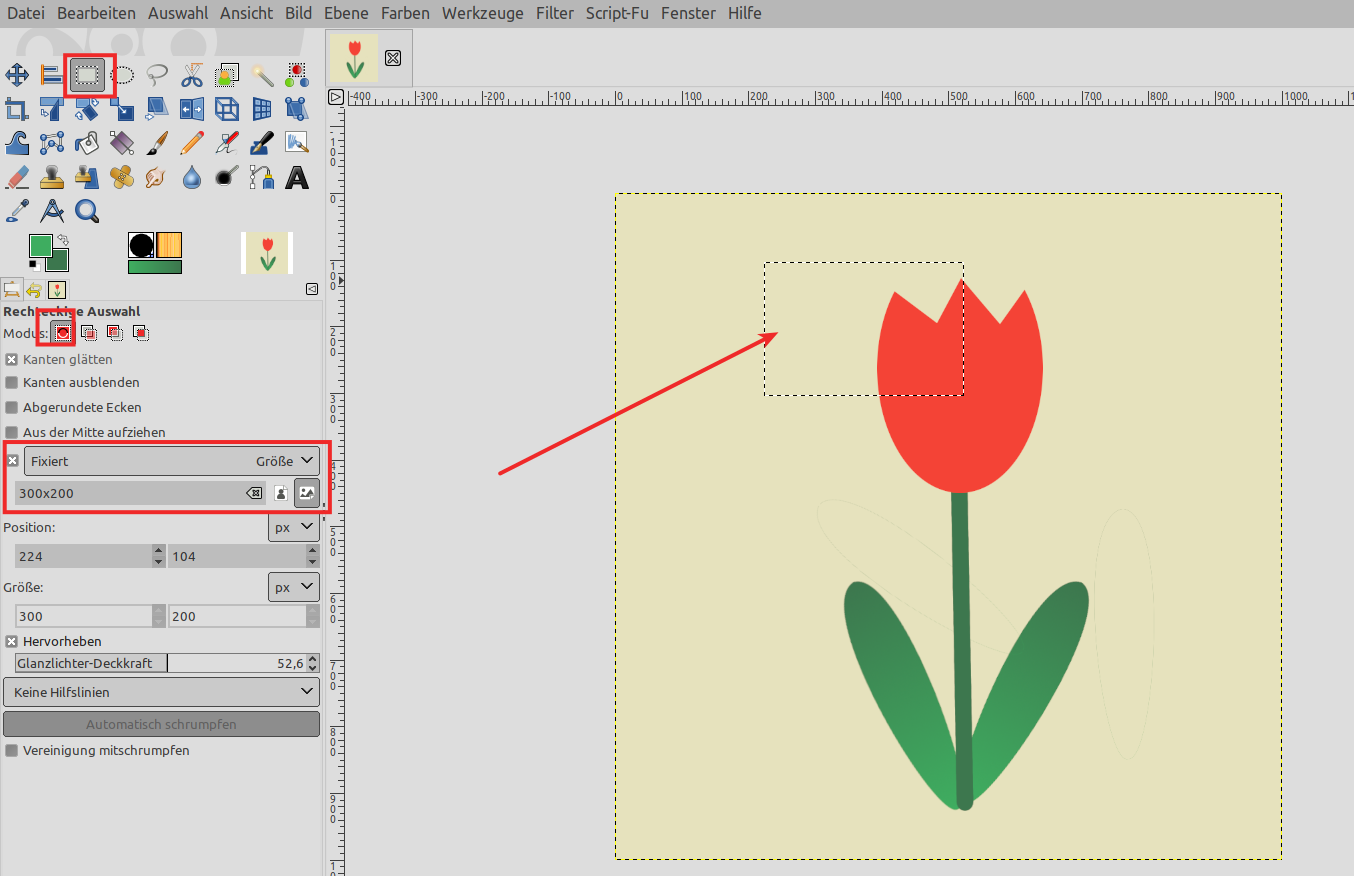
Task: Activate the Crop tool
Action: (x=17, y=109)
